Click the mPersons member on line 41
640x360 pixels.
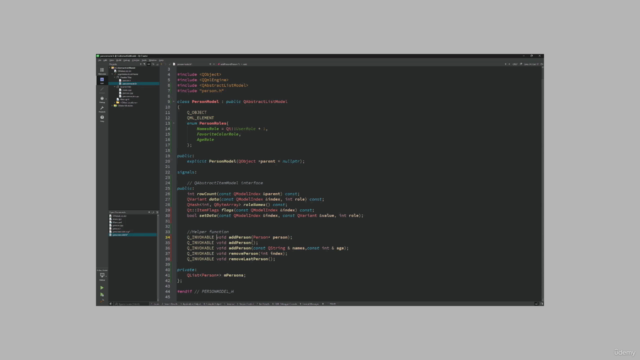[x=234, y=275]
